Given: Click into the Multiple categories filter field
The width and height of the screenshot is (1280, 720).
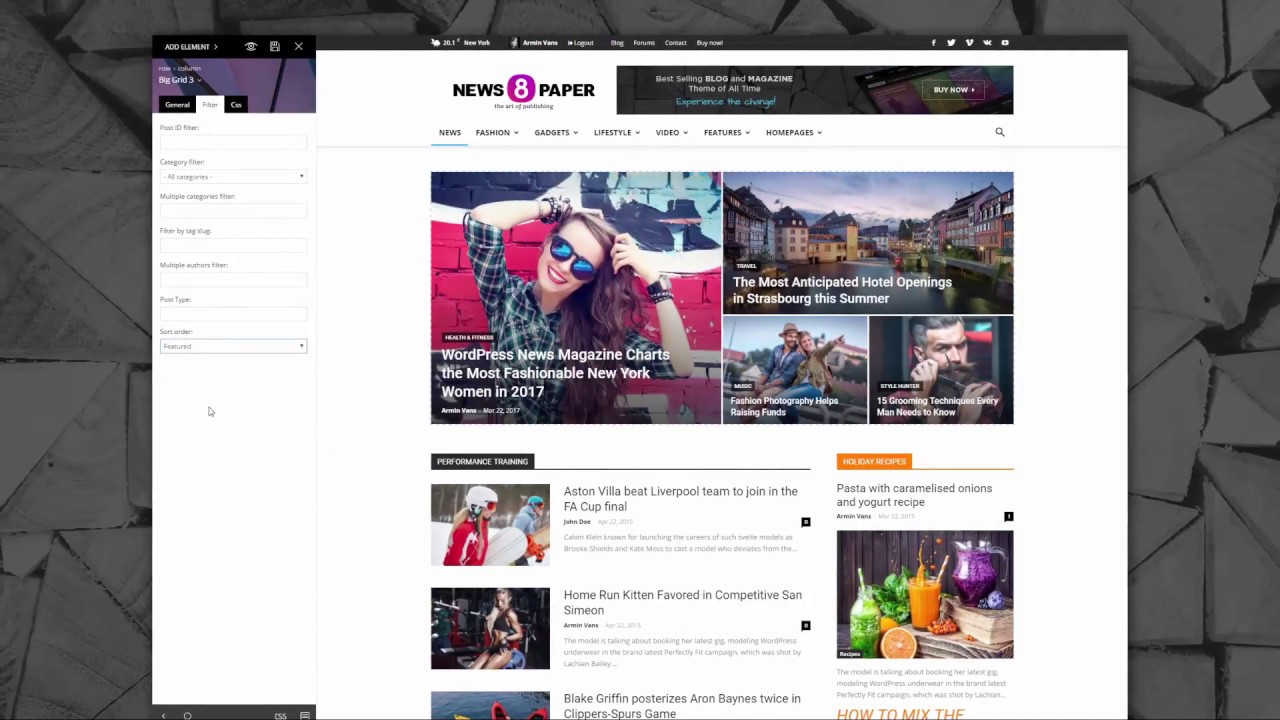Looking at the screenshot, I should [233, 211].
